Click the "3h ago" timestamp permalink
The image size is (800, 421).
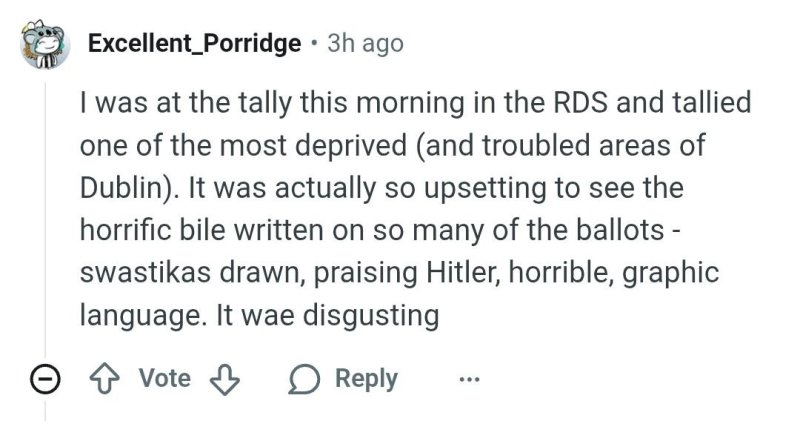point(365,43)
